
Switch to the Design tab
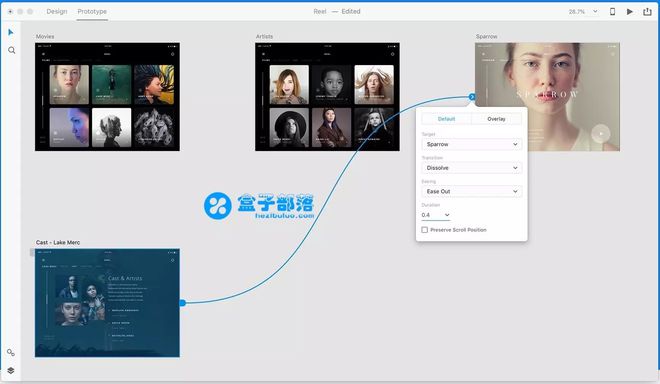click(57, 11)
